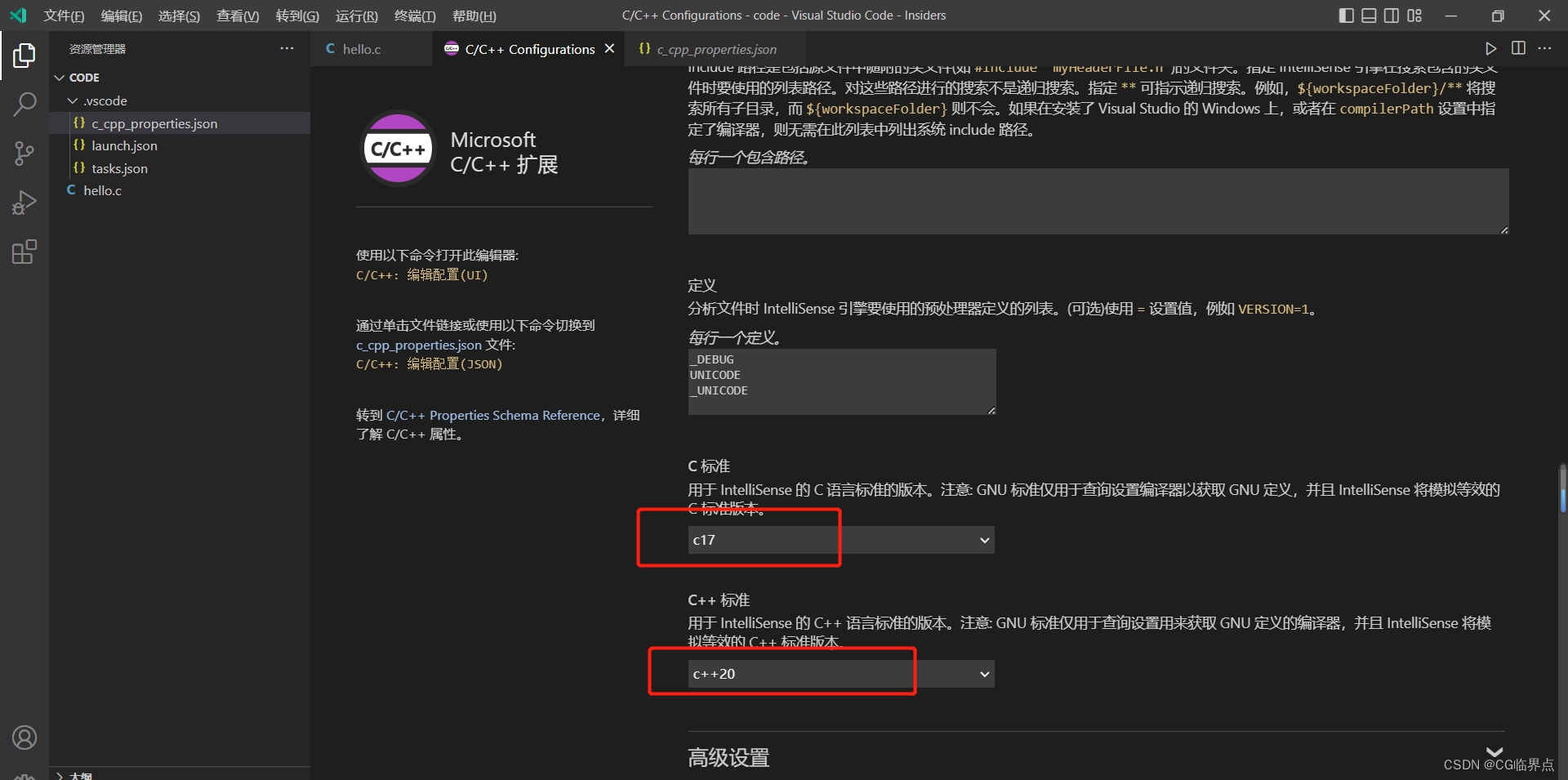Click the editor vertical scrollbar

click(1563, 488)
